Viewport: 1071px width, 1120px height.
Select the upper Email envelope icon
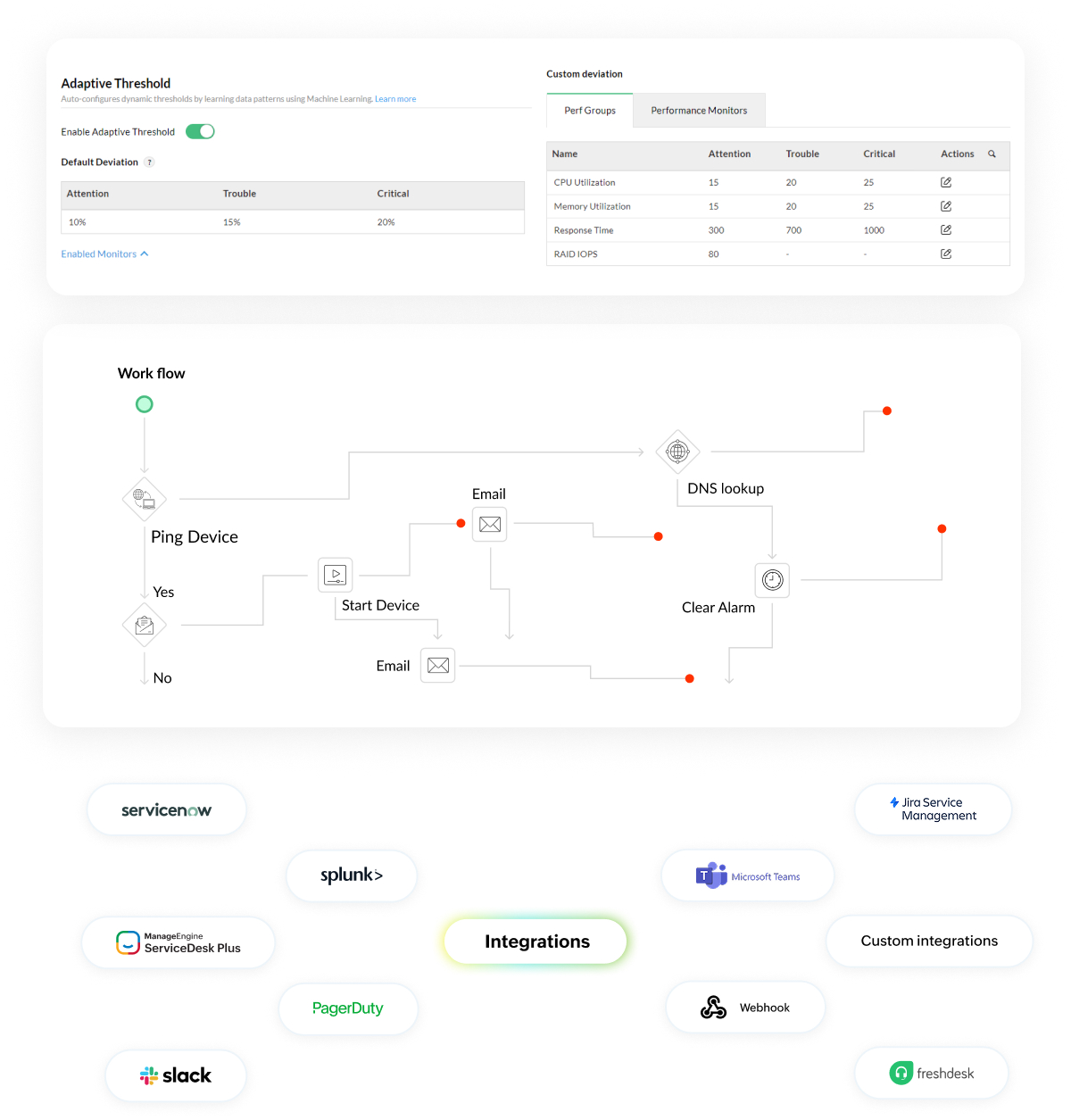coord(490,525)
